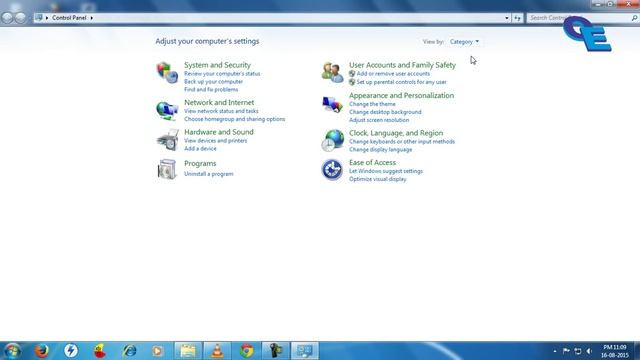Open Hardware and Sound heading link
640x360 pixels.
pos(219,132)
